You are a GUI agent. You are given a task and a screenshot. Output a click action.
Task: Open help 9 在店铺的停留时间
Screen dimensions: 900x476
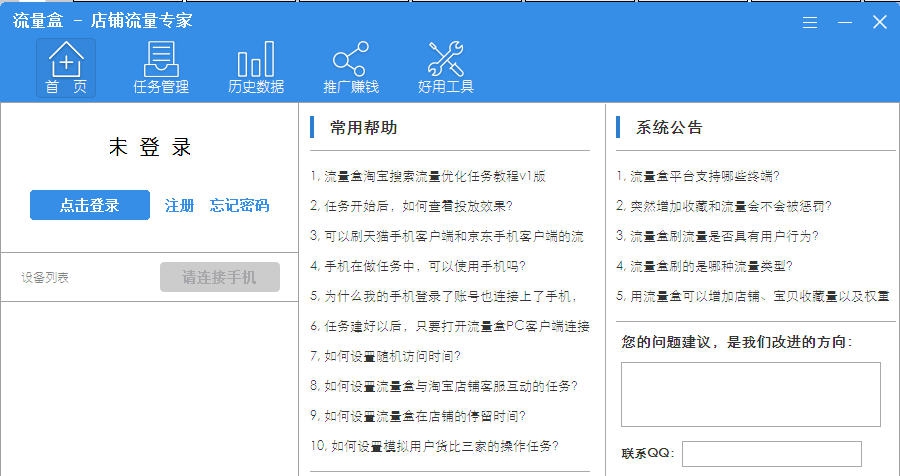pyautogui.click(x=418, y=416)
